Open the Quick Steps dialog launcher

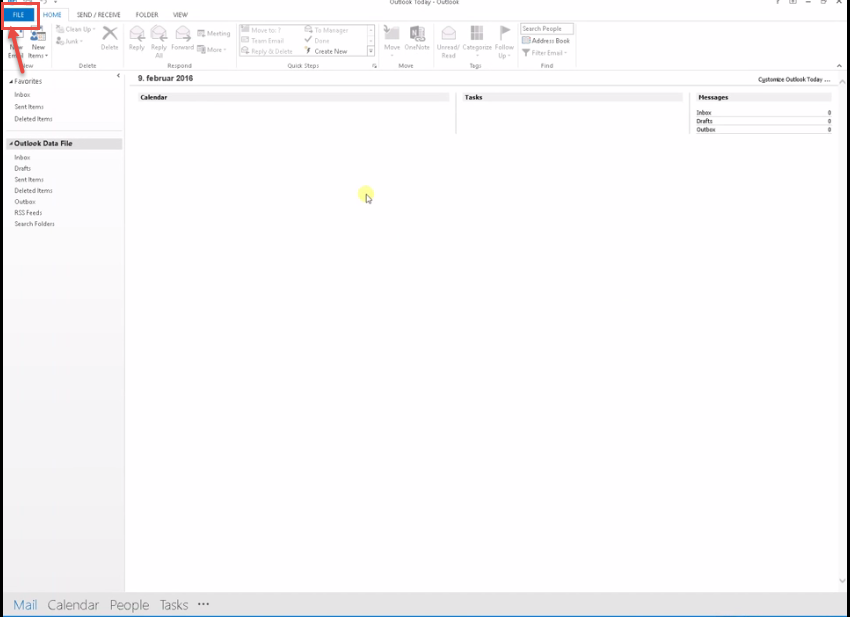tap(374, 66)
